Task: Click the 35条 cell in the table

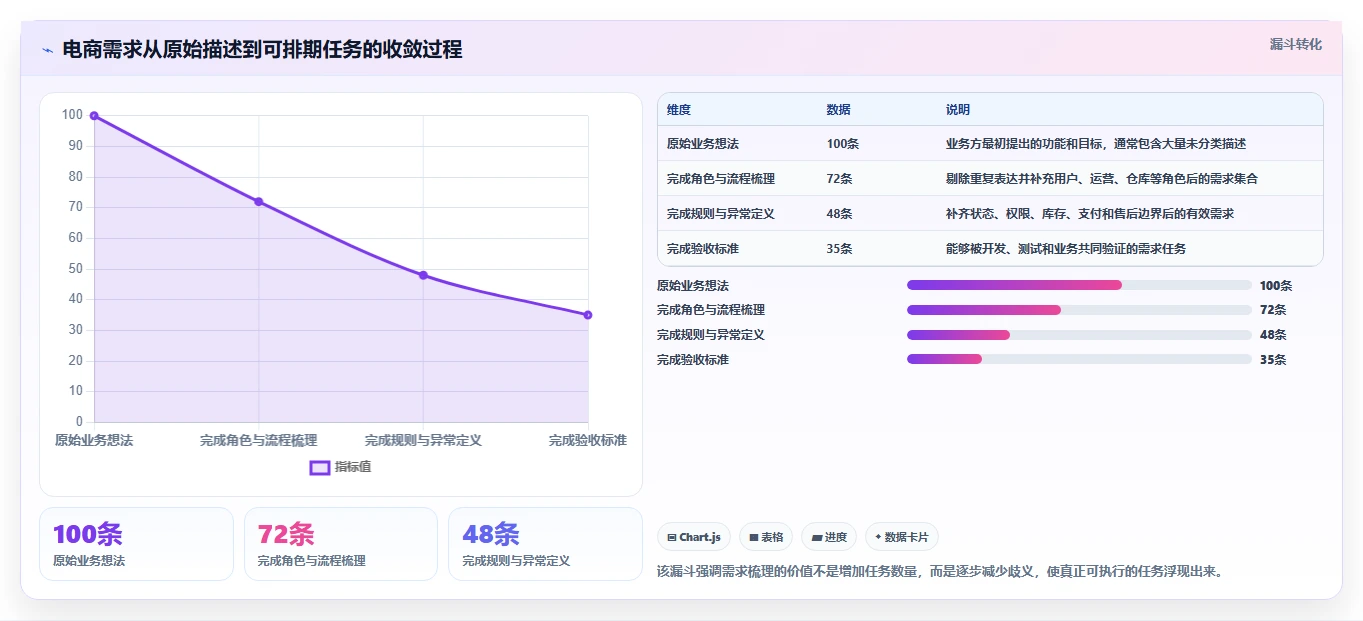Action: tap(840, 249)
